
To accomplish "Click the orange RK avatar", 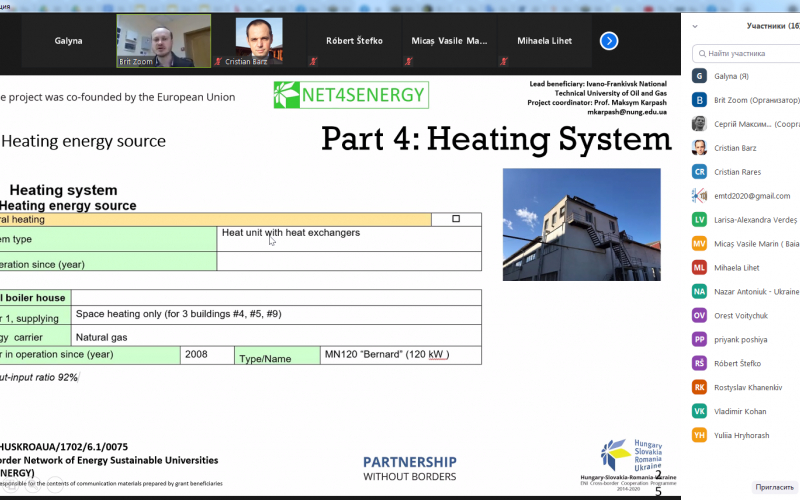I will coord(699,388).
